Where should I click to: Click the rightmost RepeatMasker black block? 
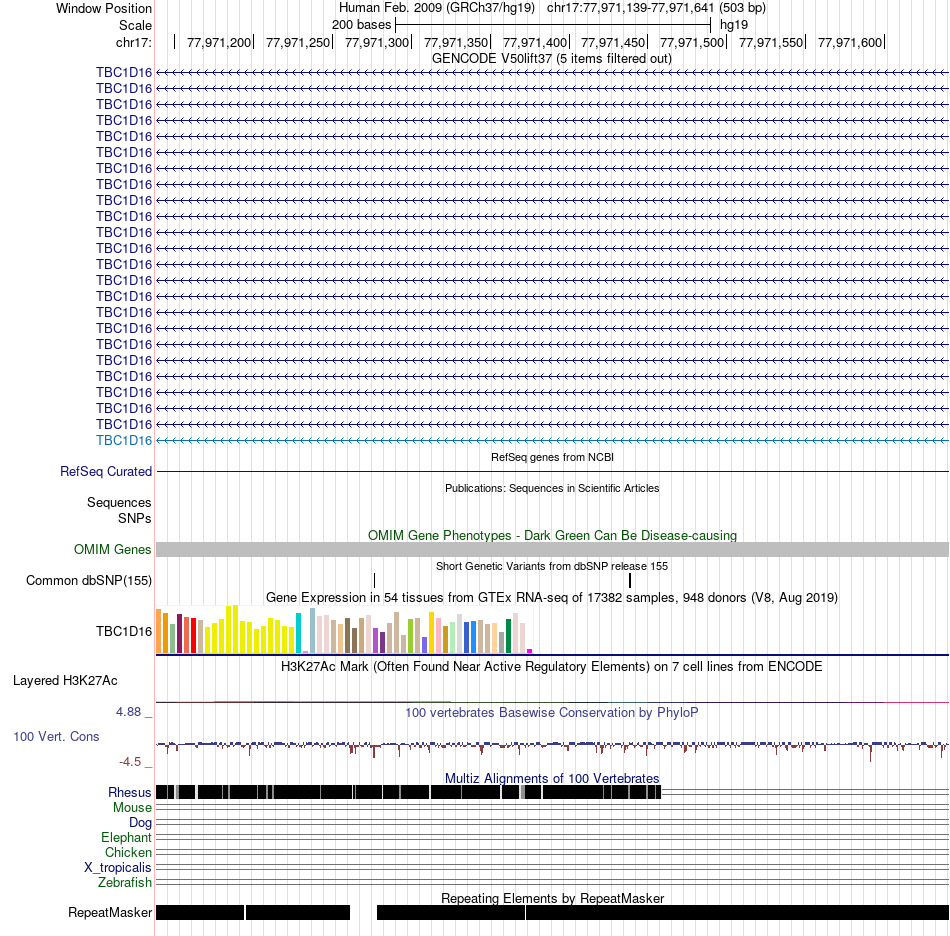tap(737, 912)
